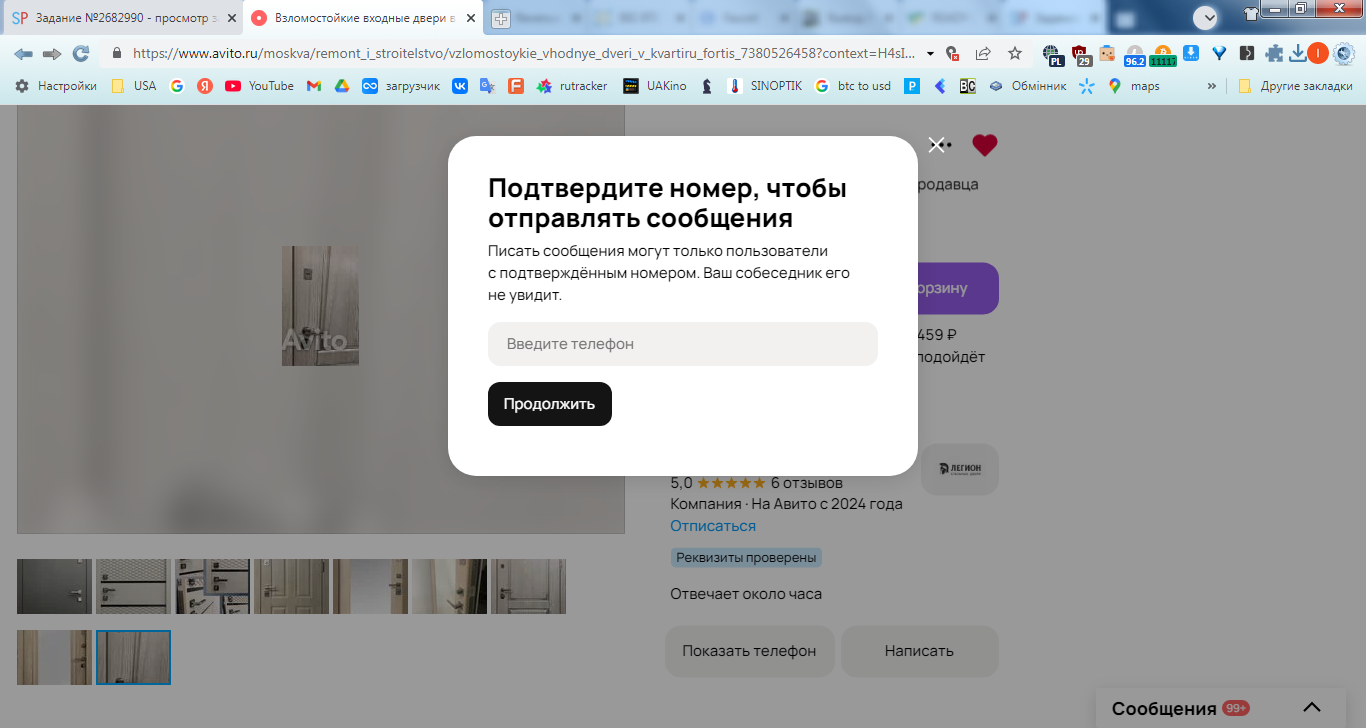
Task: Open the rutracker bookmark
Action: [x=572, y=86]
